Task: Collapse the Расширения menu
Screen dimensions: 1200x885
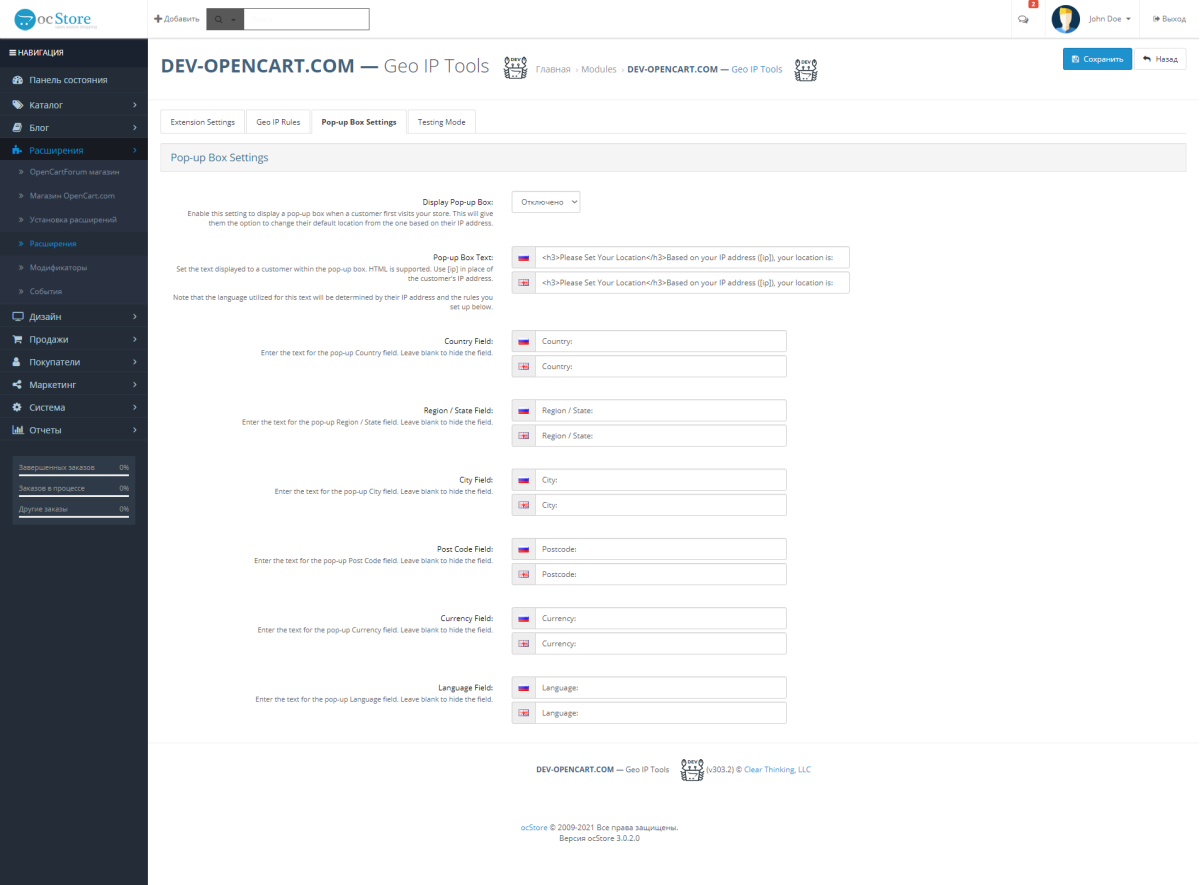Action: coord(74,150)
